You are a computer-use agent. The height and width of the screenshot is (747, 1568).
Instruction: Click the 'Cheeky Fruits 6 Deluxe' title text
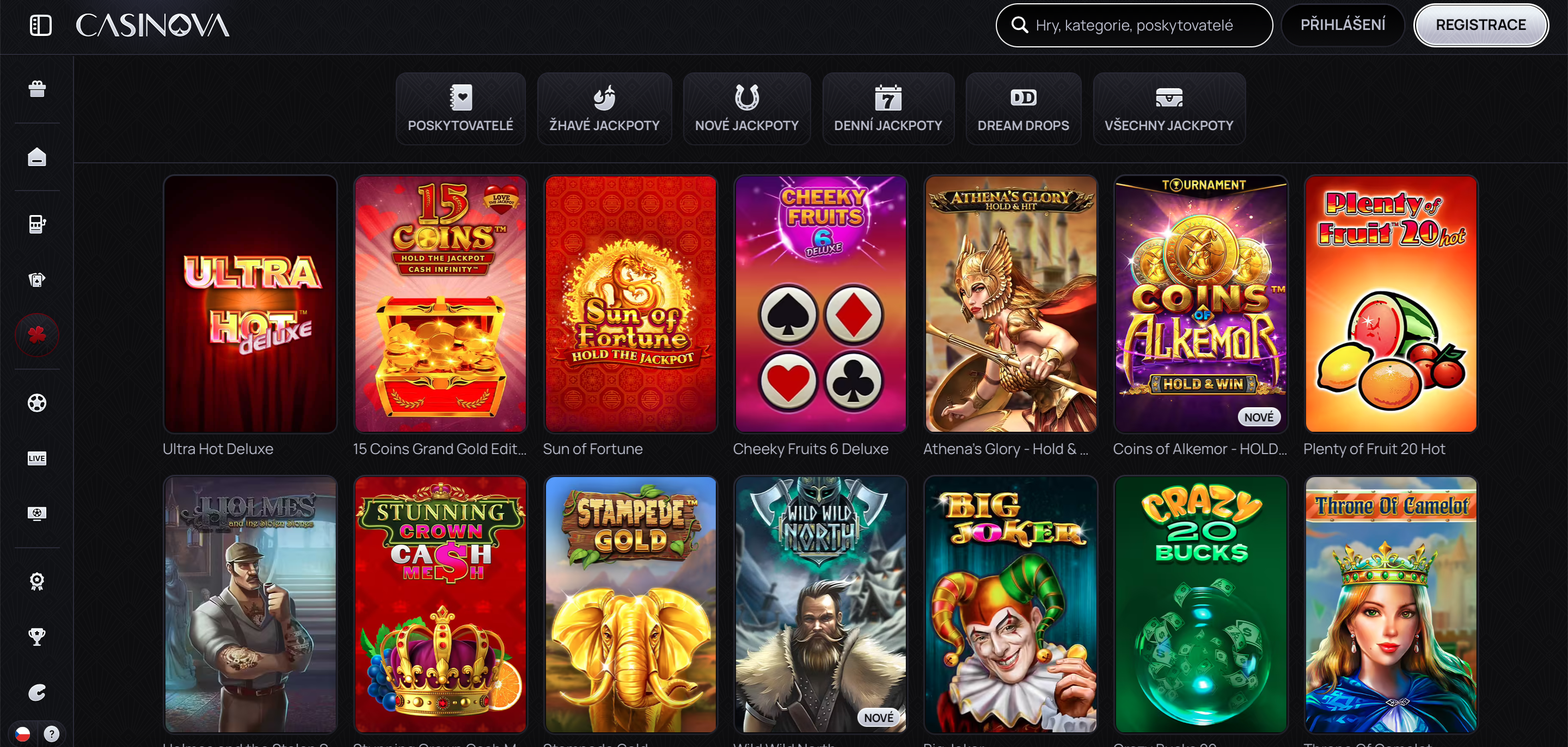coord(810,449)
